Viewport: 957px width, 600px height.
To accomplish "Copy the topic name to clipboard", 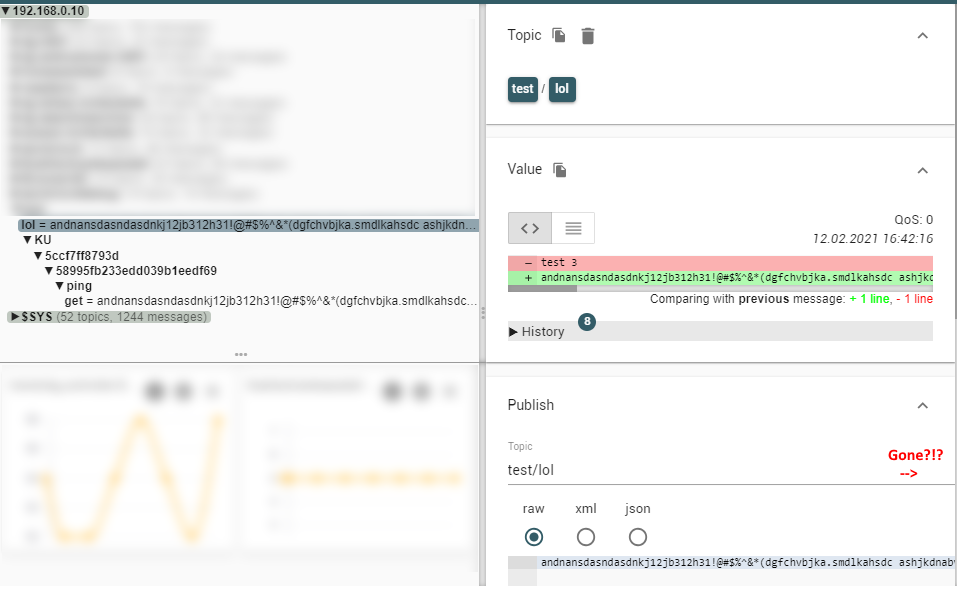I will pyautogui.click(x=557, y=35).
